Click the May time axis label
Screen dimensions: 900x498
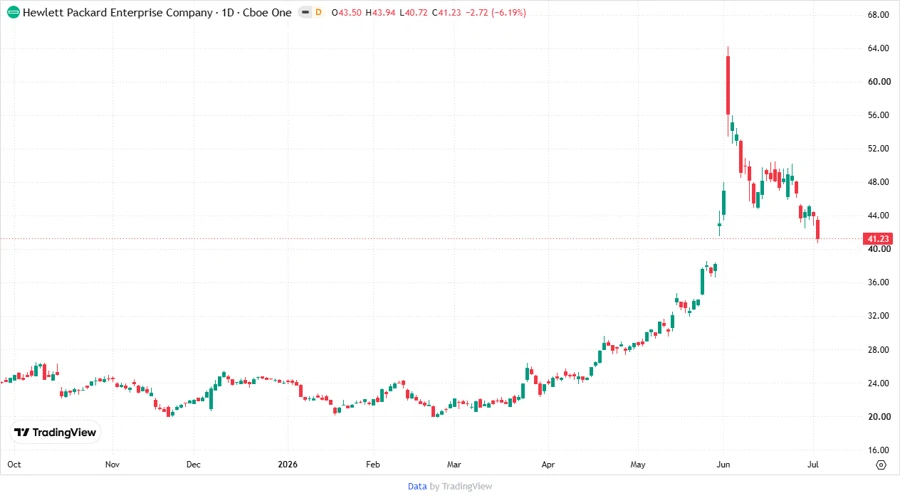pyautogui.click(x=638, y=464)
